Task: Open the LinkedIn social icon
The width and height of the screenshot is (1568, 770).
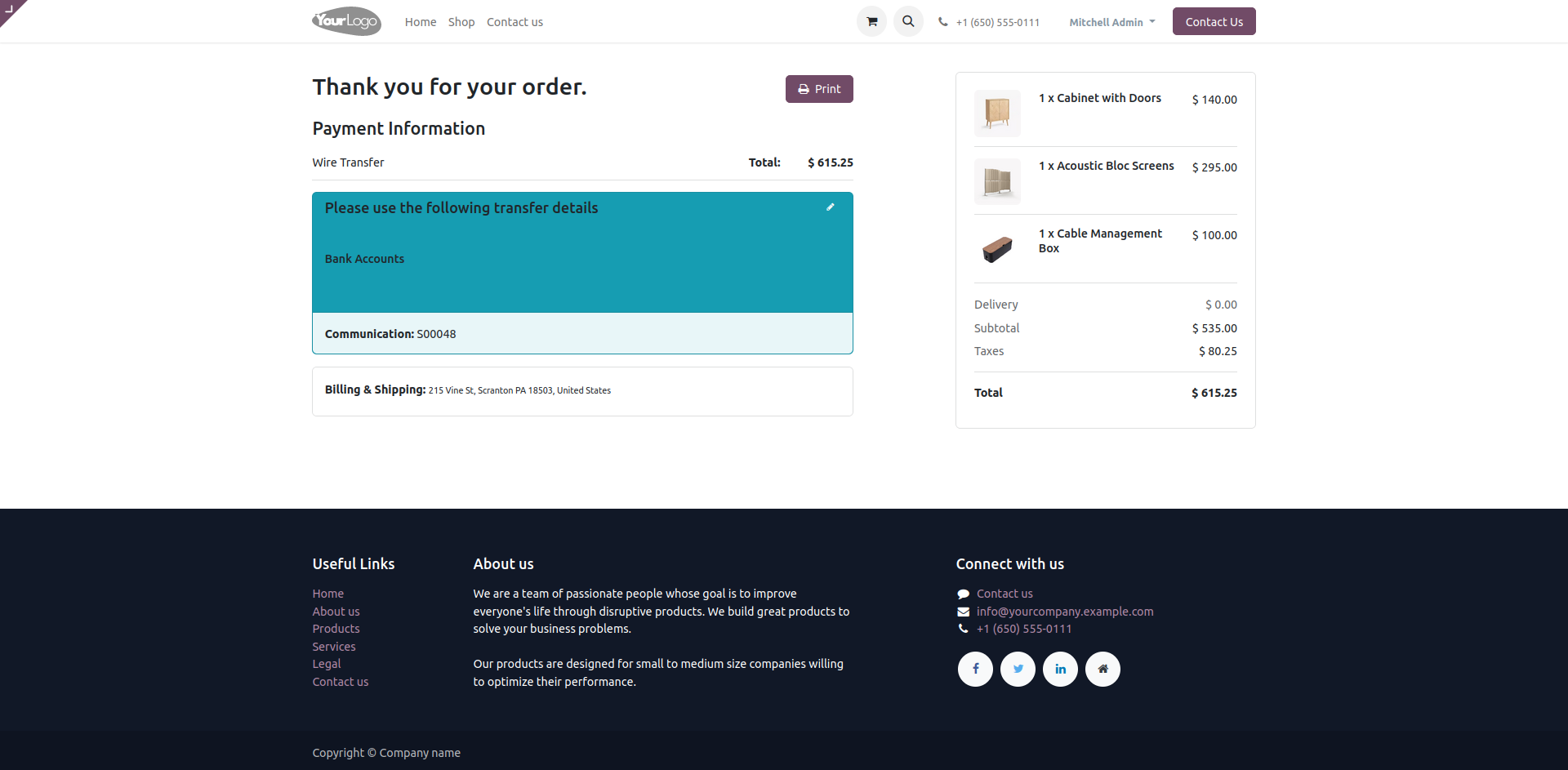Action: tap(1060, 669)
